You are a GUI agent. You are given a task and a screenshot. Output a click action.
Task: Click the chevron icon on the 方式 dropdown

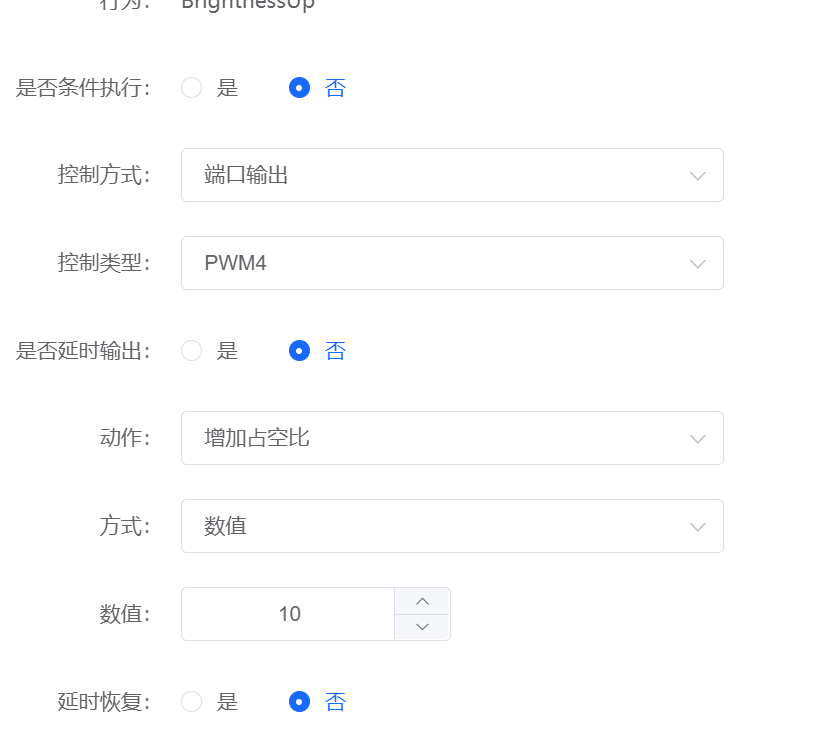click(697, 526)
